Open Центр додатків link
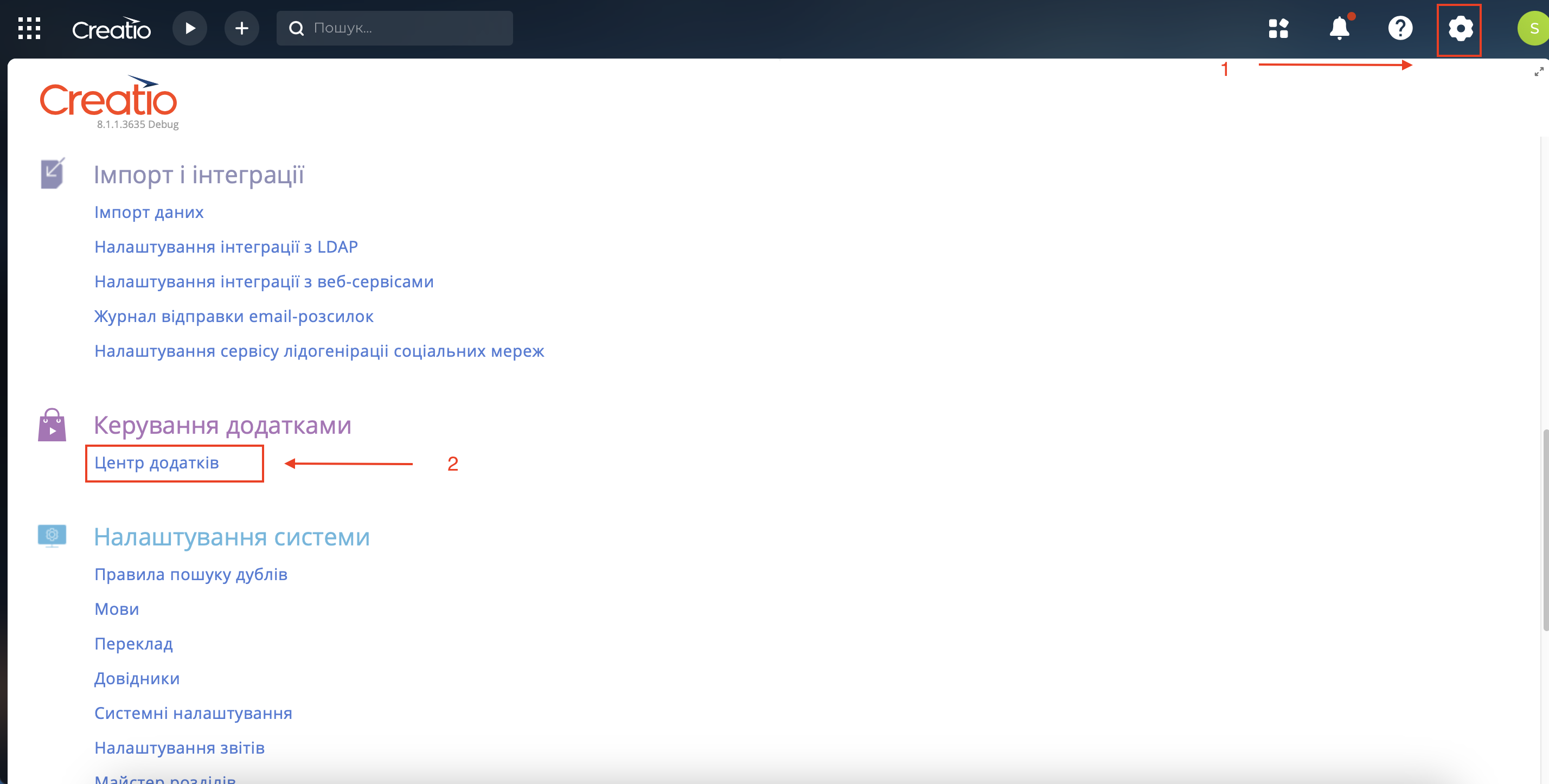This screenshot has height=784, width=1549. [157, 463]
